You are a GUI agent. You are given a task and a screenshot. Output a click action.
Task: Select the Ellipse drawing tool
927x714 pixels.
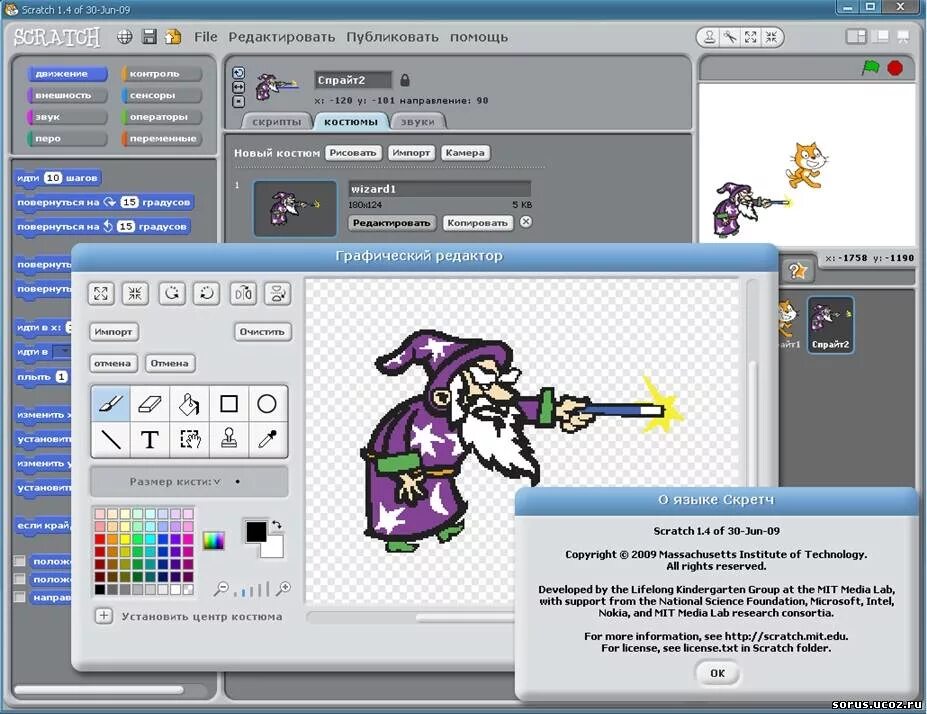[267, 403]
